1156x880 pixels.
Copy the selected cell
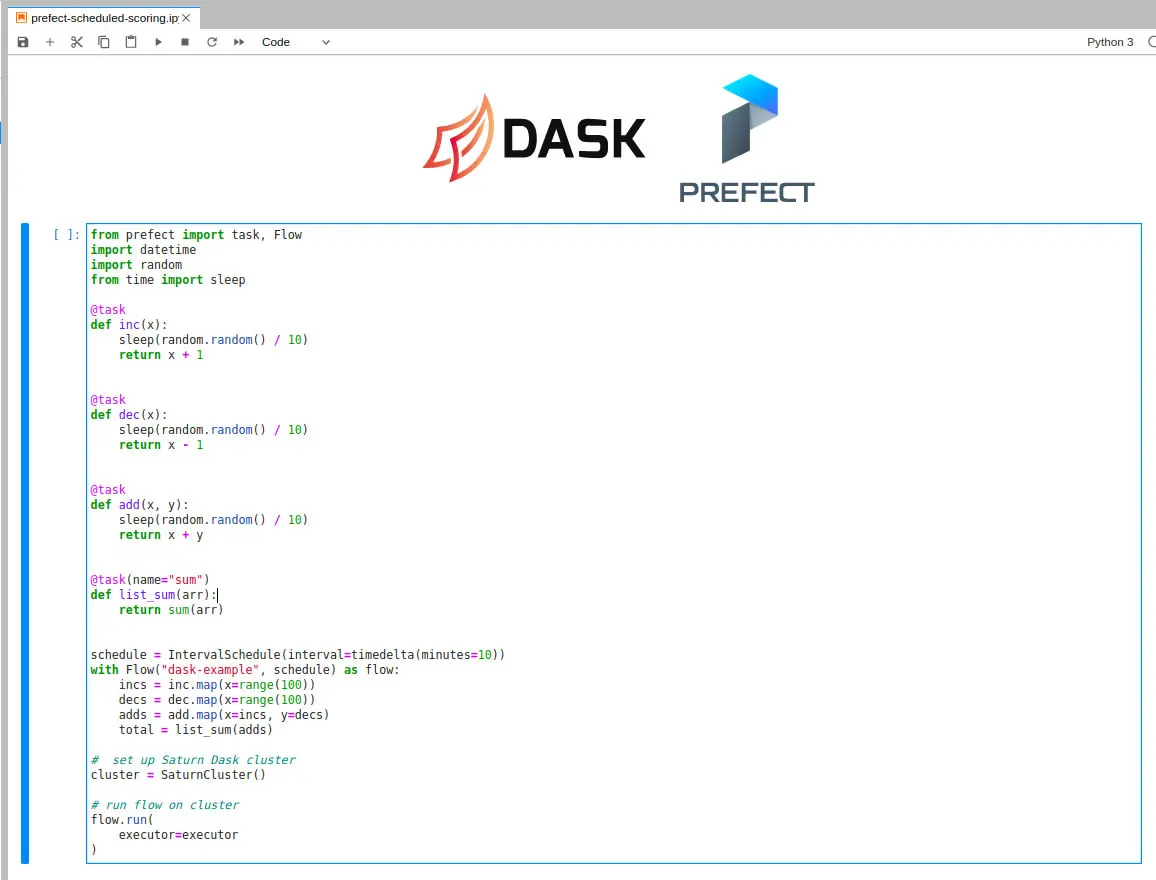(104, 42)
